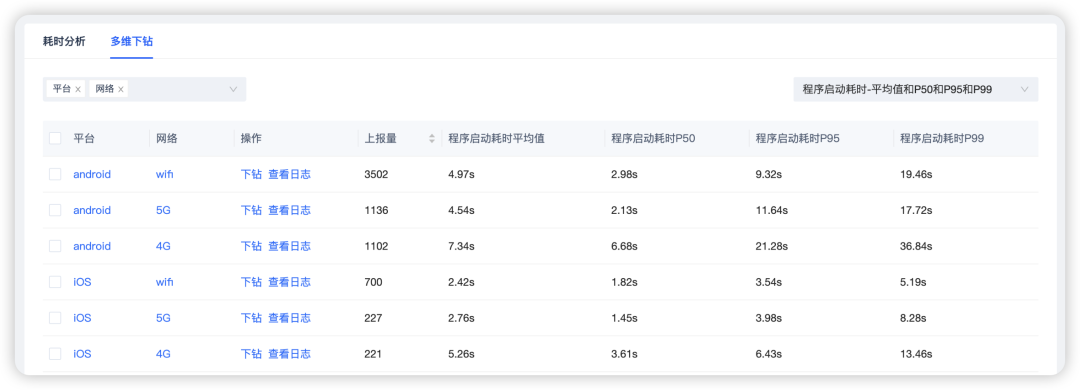This screenshot has height=390, width=1080.
Task: Click the 5G link in 227 row
Action: pos(163,318)
